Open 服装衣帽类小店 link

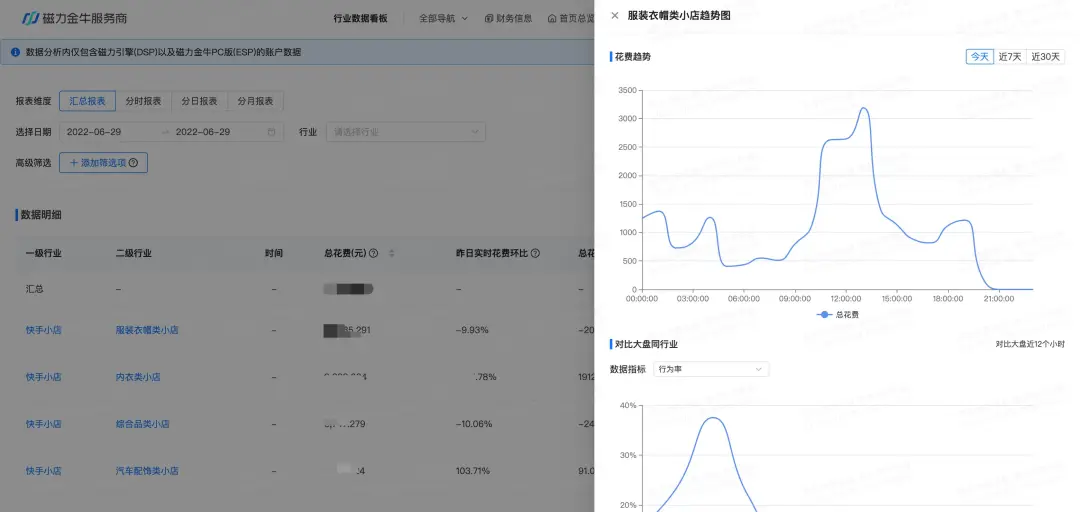click(147, 330)
